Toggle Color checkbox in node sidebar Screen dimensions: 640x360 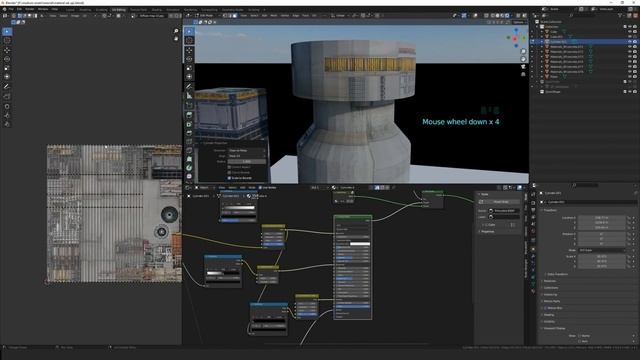pos(487,225)
